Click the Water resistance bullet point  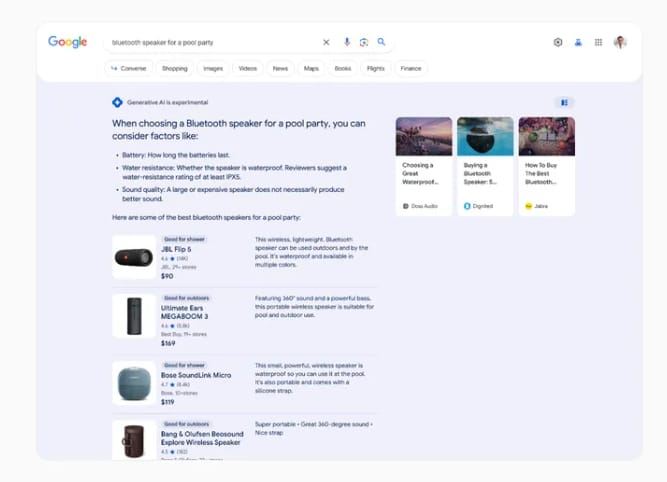coord(234,172)
